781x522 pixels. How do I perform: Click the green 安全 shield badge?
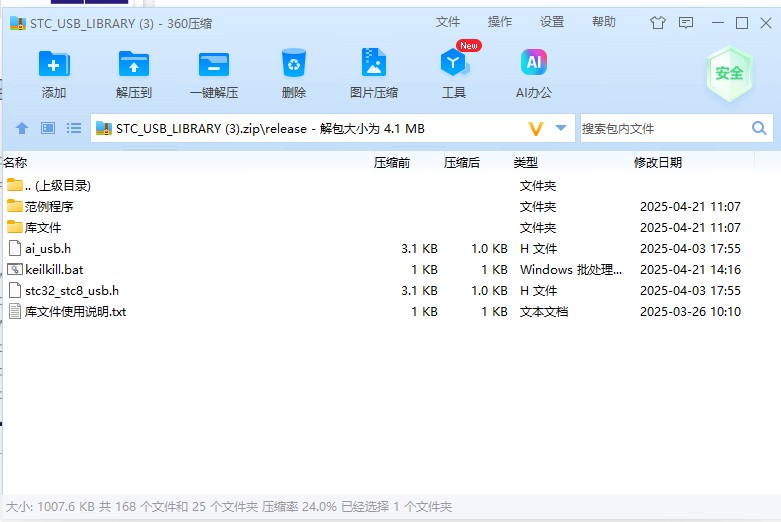click(729, 73)
